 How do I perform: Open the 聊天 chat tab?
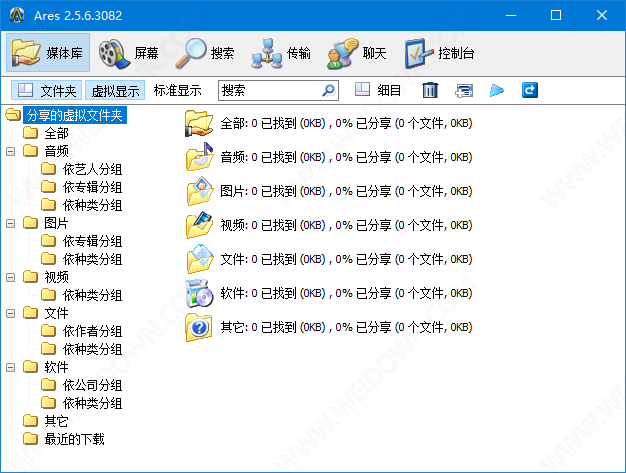[357, 53]
